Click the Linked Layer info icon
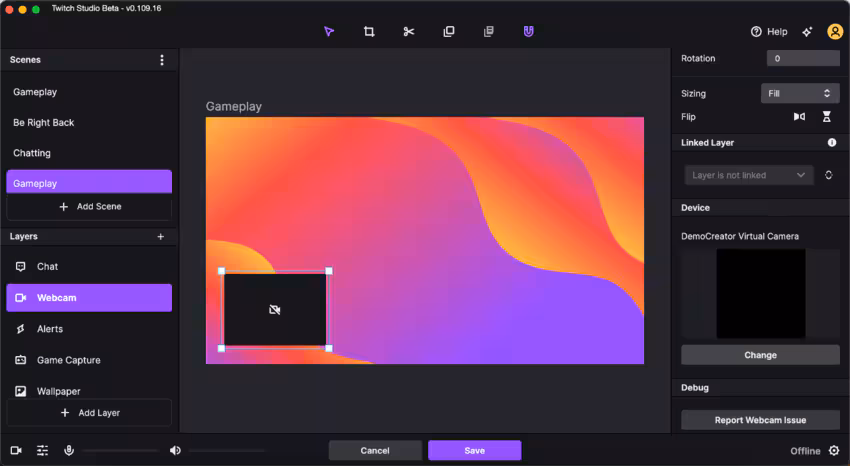The height and width of the screenshot is (466, 850). 832,143
